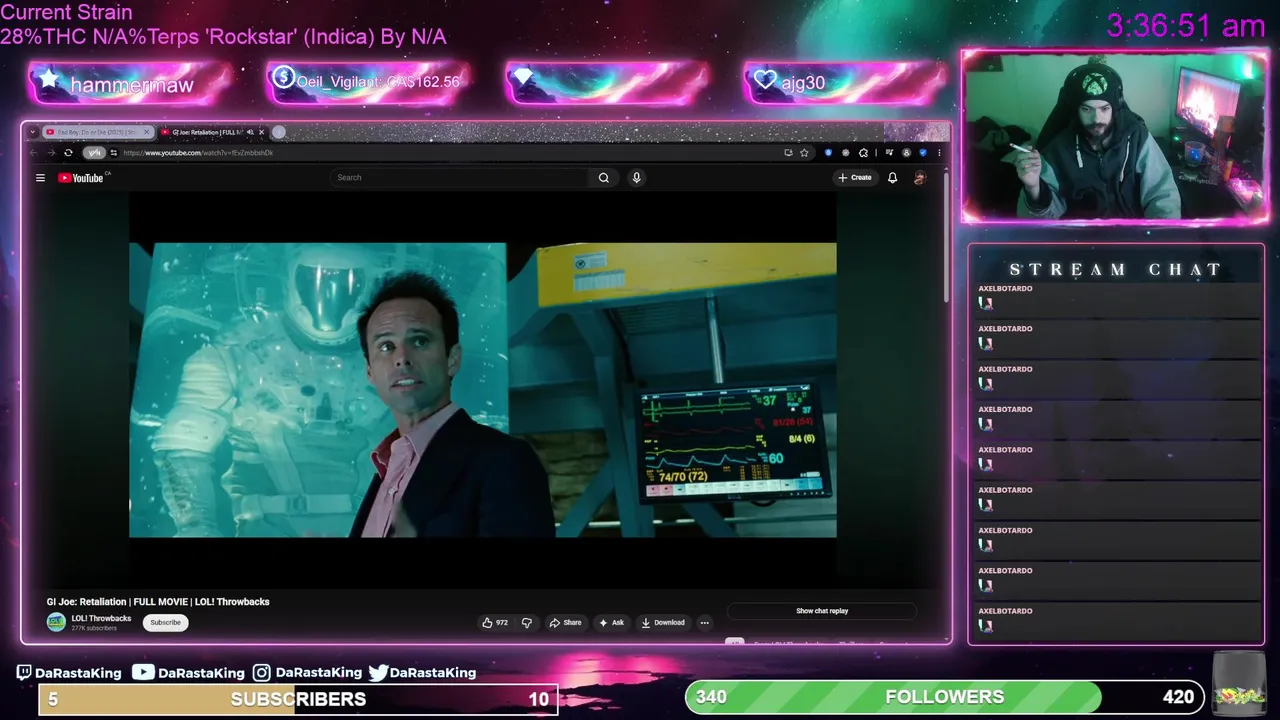
Task: Like the video with 972 likes
Action: [495, 622]
